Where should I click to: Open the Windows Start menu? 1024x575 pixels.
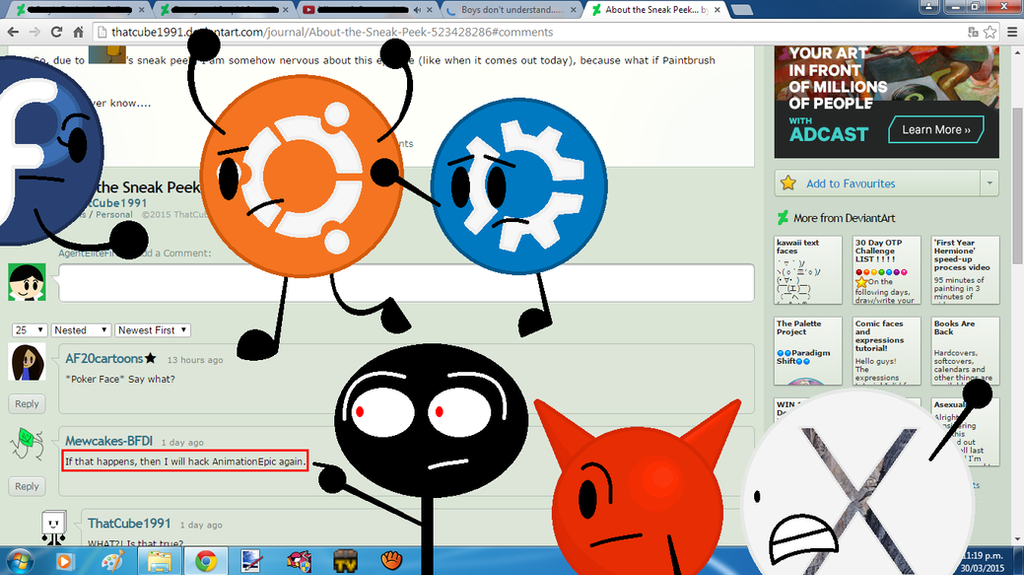(19, 561)
